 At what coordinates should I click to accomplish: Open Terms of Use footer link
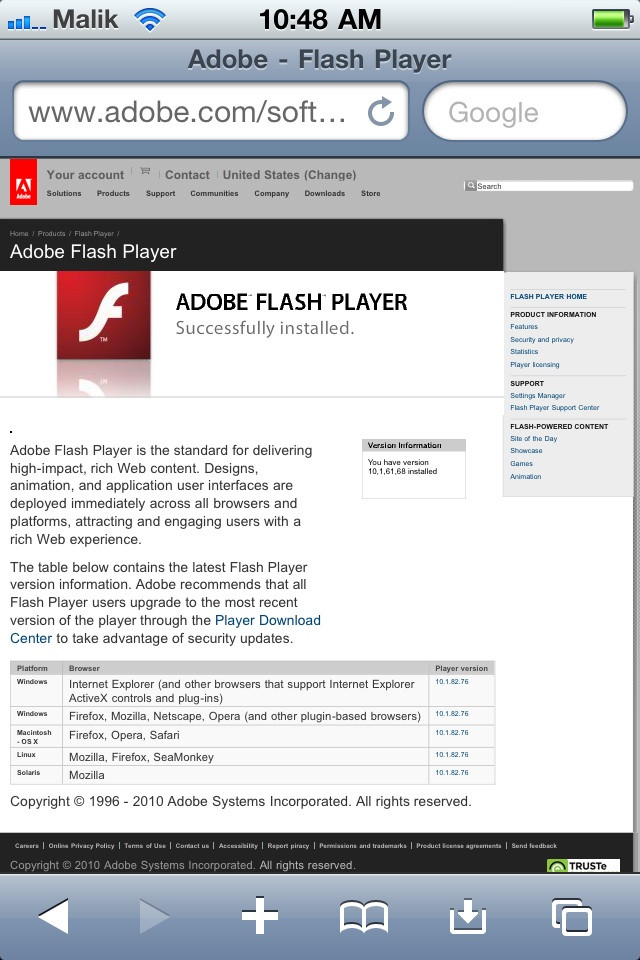click(x=145, y=846)
